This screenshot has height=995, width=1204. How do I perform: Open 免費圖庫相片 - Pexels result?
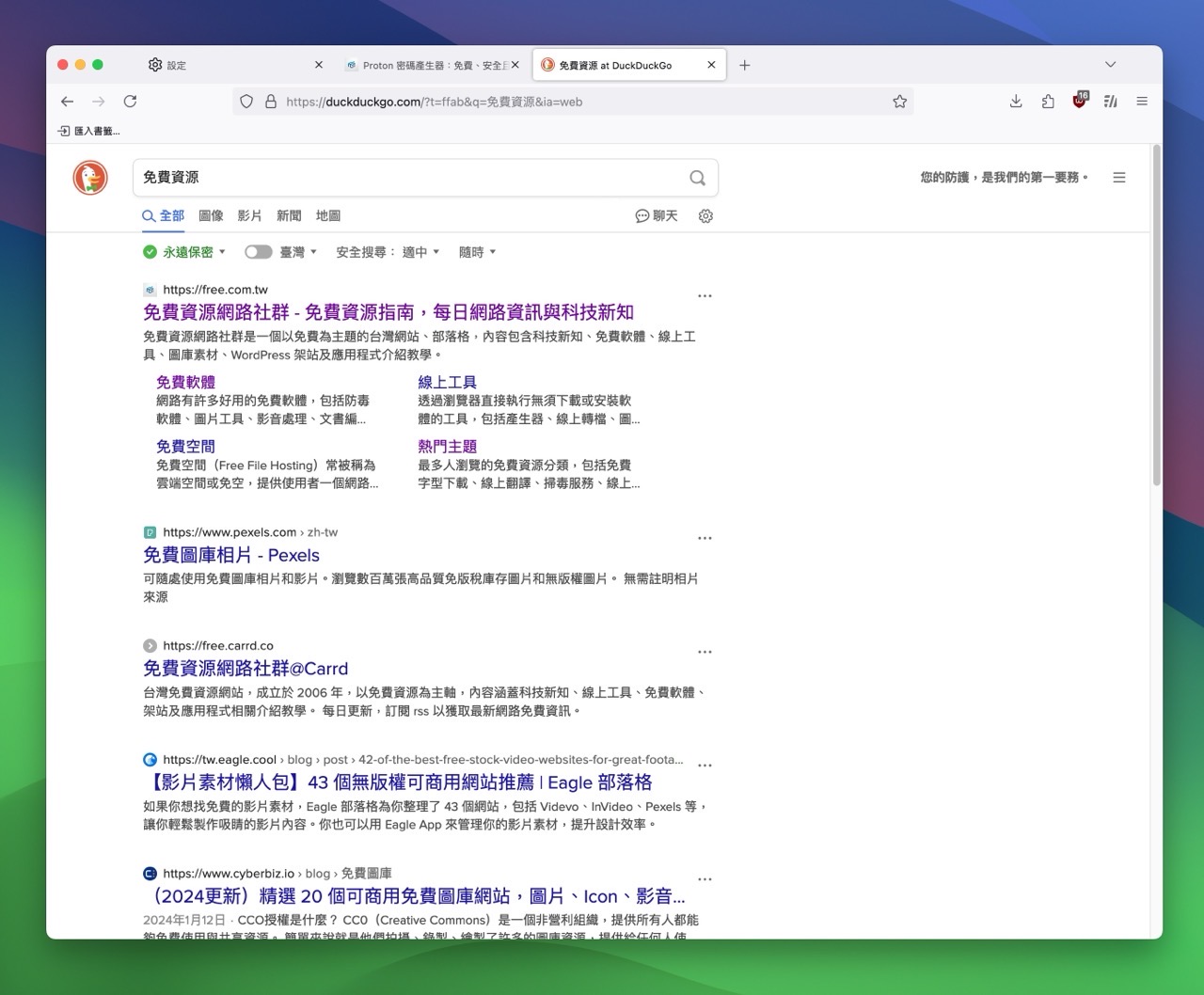[x=231, y=555]
